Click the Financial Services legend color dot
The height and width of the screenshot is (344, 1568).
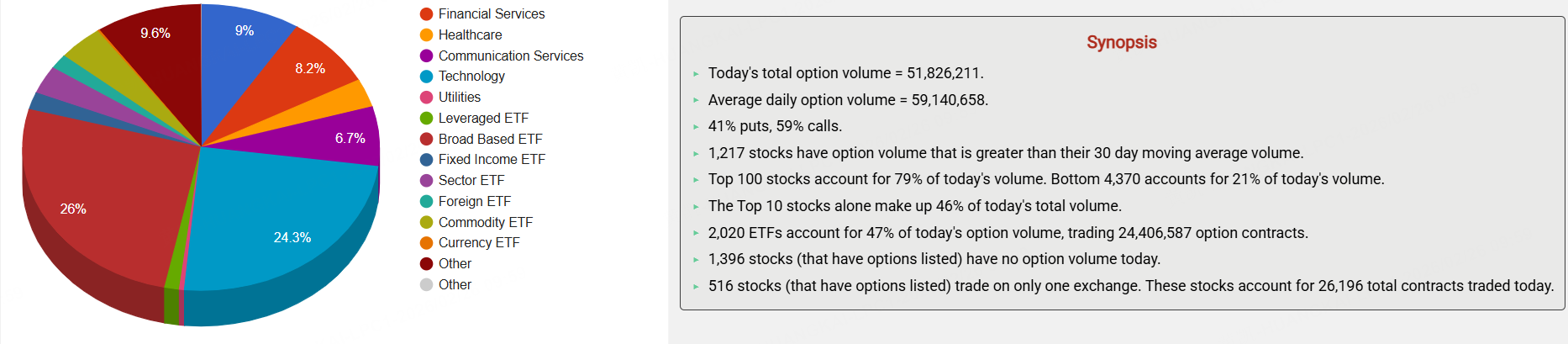click(x=426, y=14)
